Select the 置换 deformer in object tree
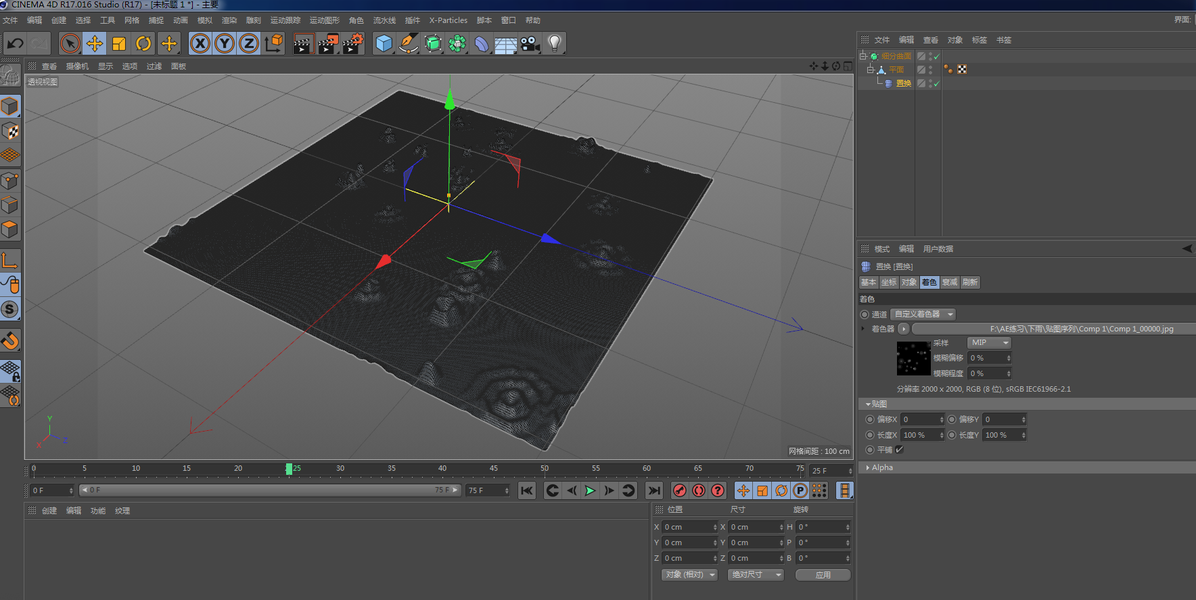 click(x=904, y=83)
